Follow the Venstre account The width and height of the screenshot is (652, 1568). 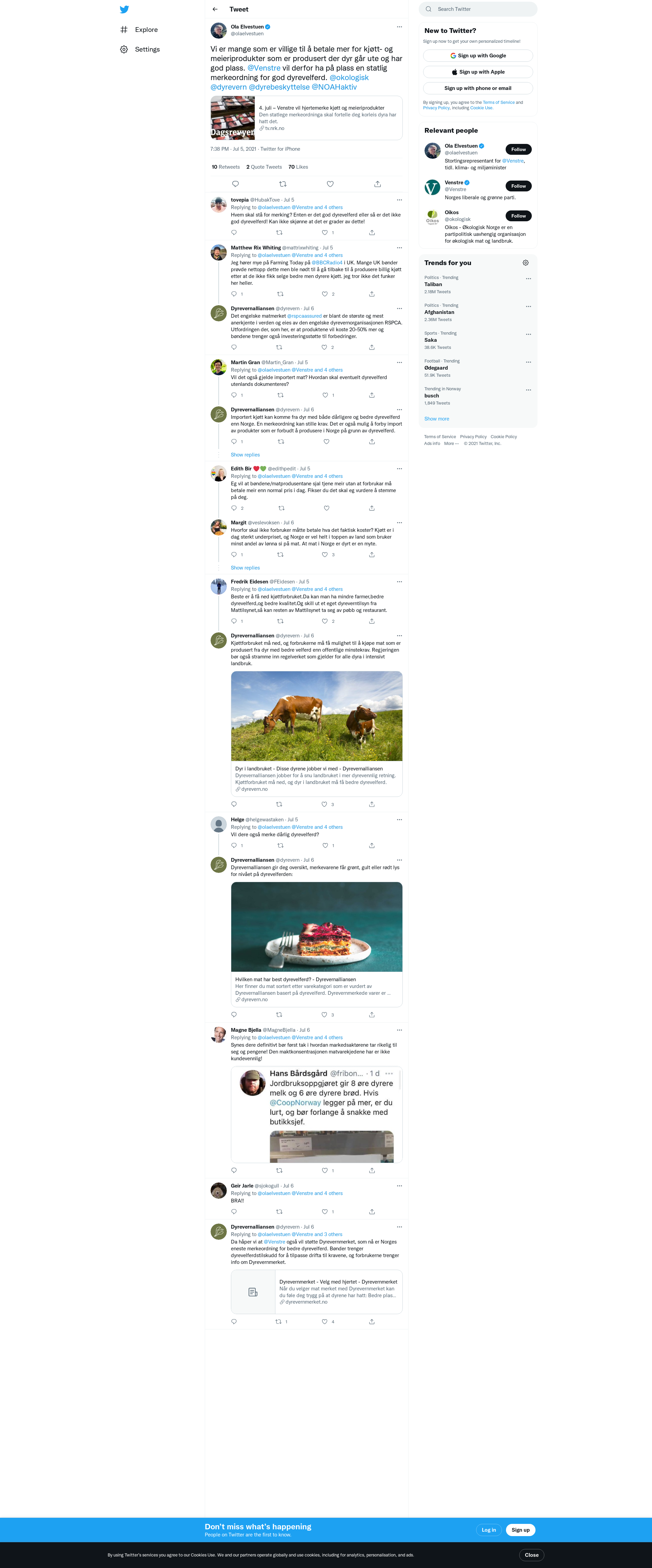(x=518, y=186)
